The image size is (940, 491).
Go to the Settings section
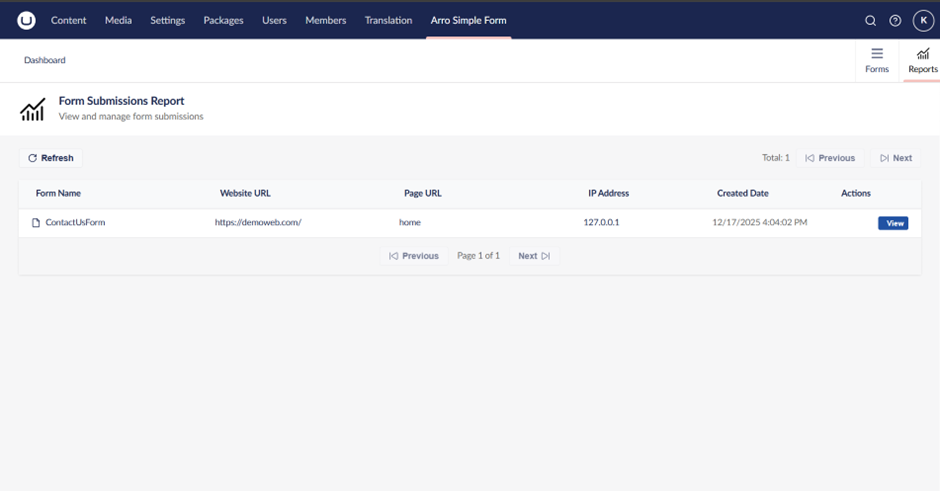[x=167, y=20]
